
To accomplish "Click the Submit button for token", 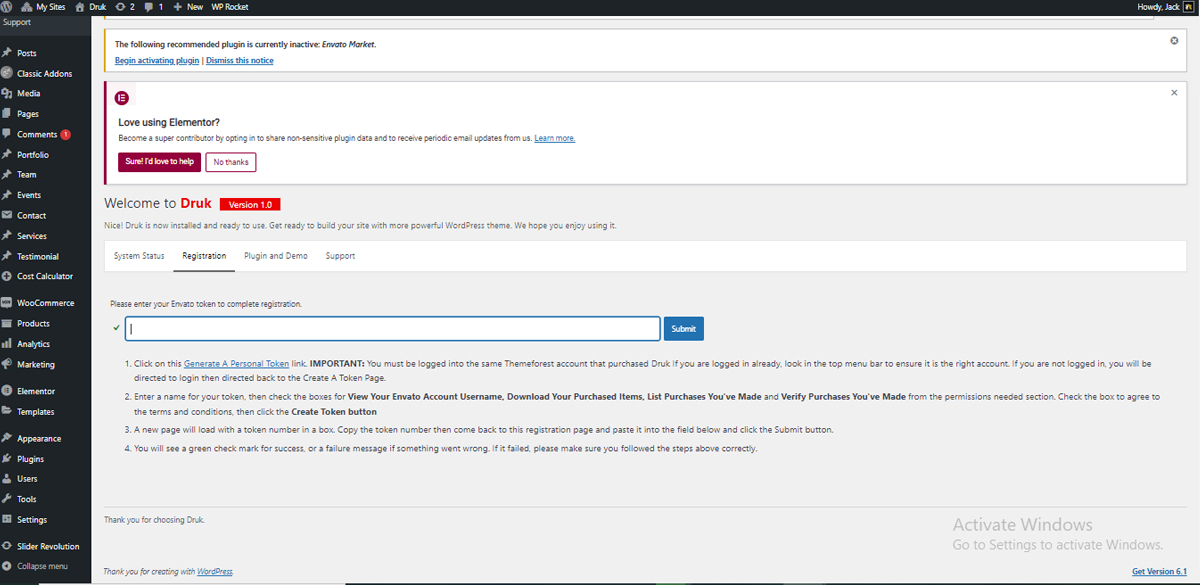I will point(683,329).
